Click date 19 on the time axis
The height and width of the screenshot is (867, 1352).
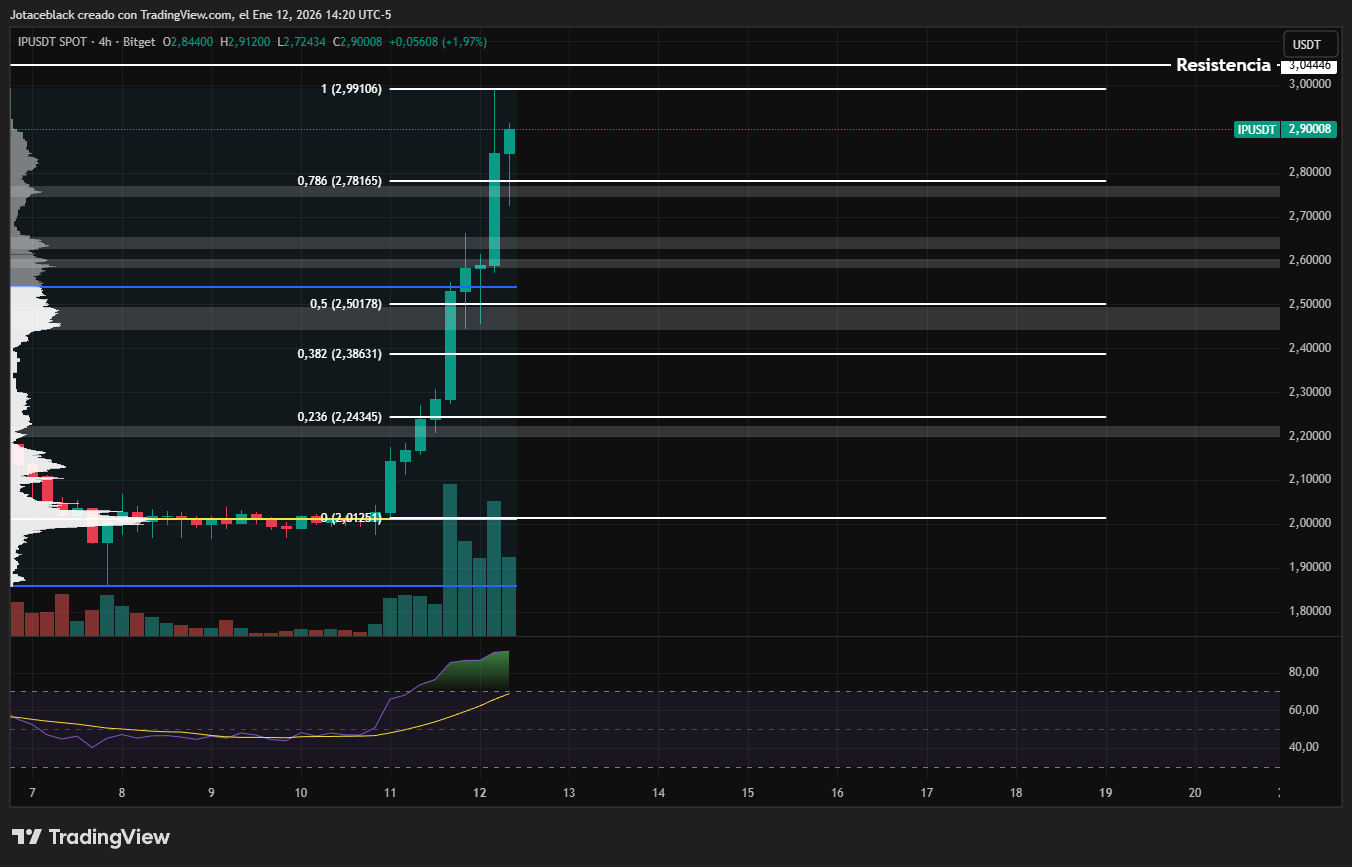coord(1106,793)
